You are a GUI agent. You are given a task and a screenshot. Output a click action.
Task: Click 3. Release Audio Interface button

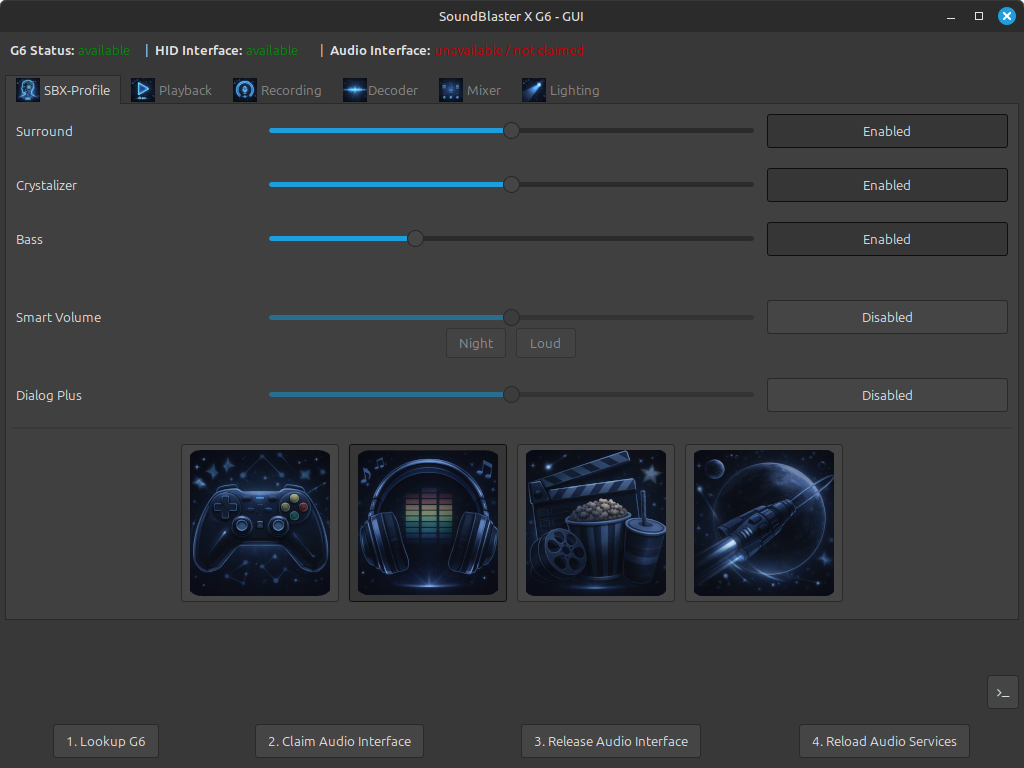pos(611,741)
